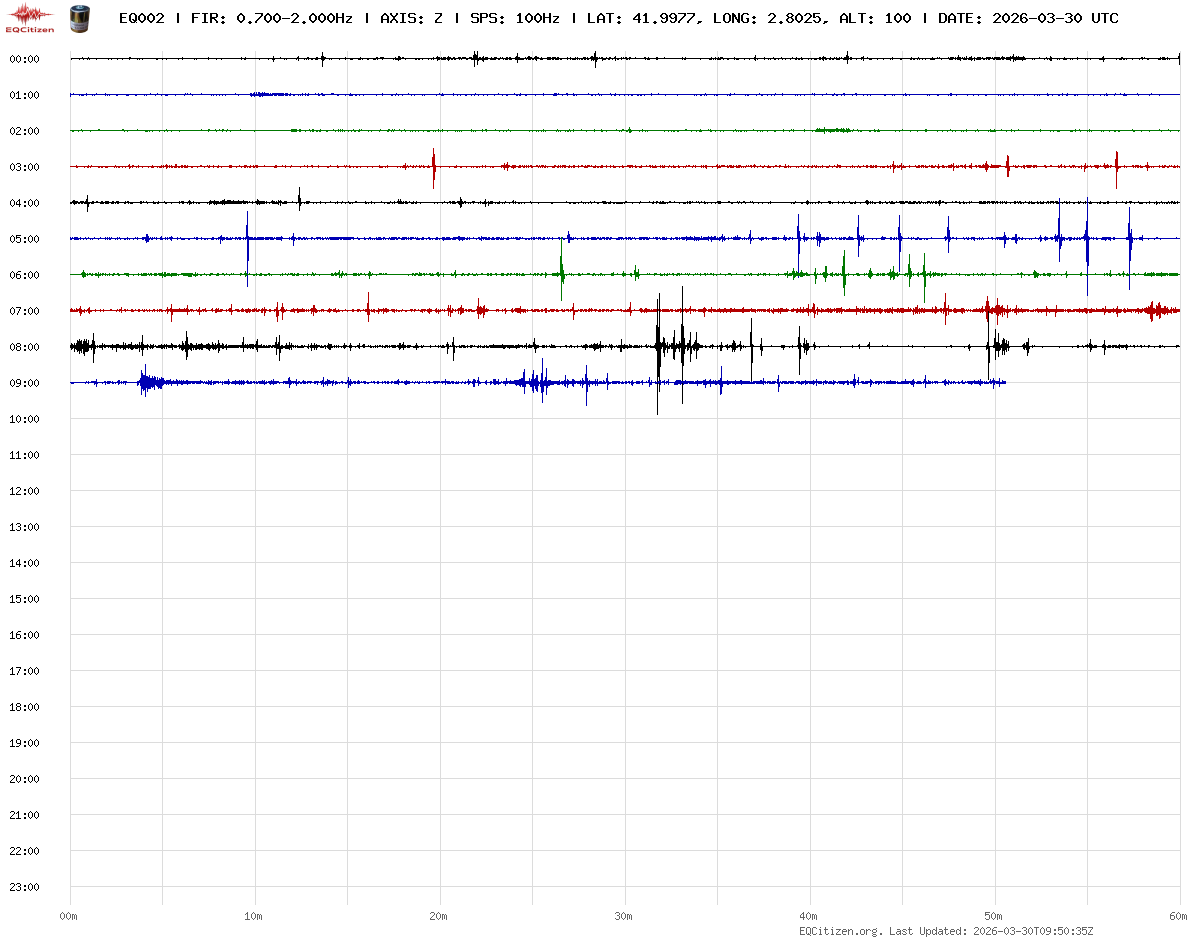
Task: Click the end of the blue 09:00 trace
Action: click(1004, 382)
